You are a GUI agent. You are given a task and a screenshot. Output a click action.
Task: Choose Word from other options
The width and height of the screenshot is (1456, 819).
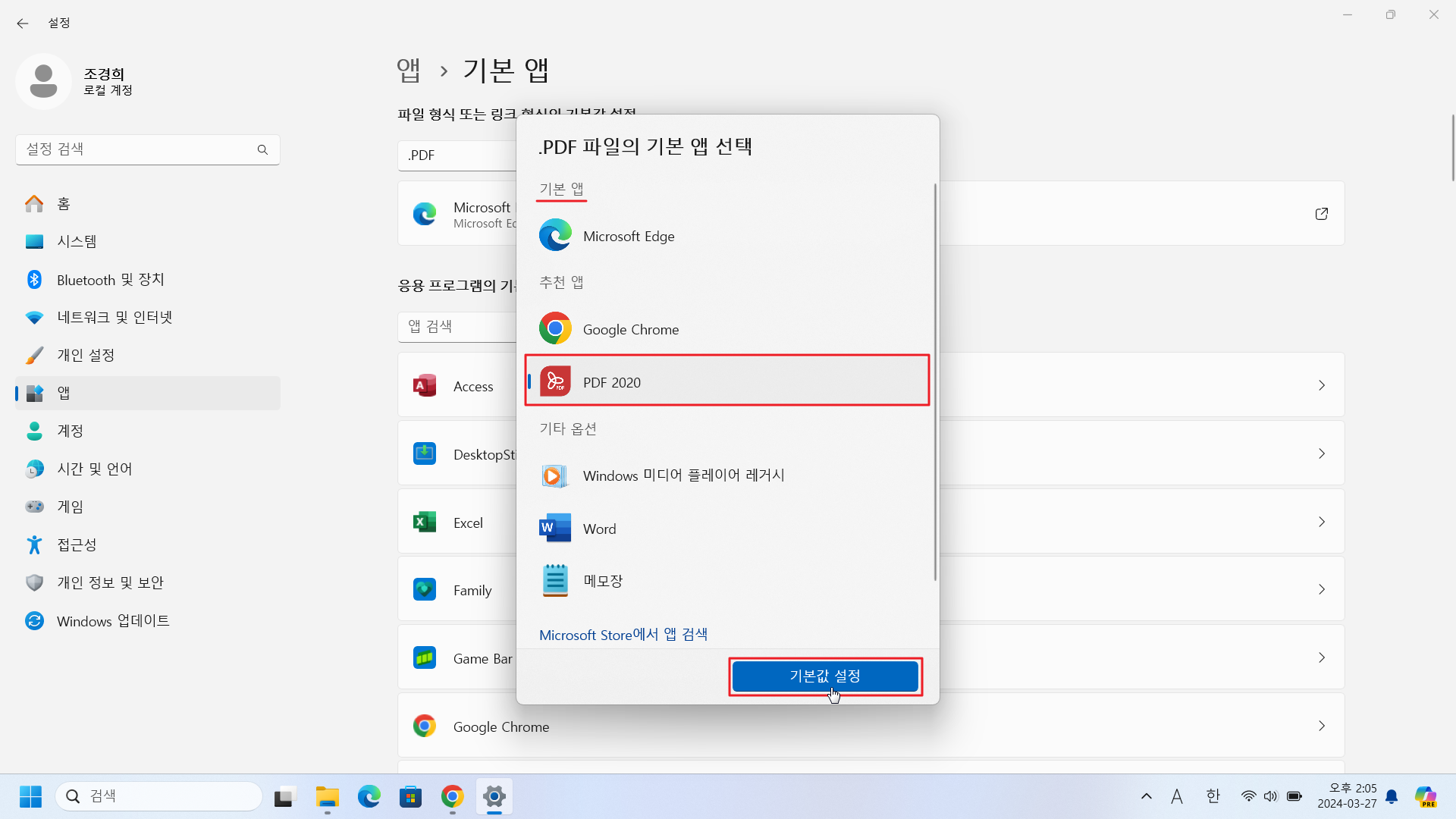[727, 529]
